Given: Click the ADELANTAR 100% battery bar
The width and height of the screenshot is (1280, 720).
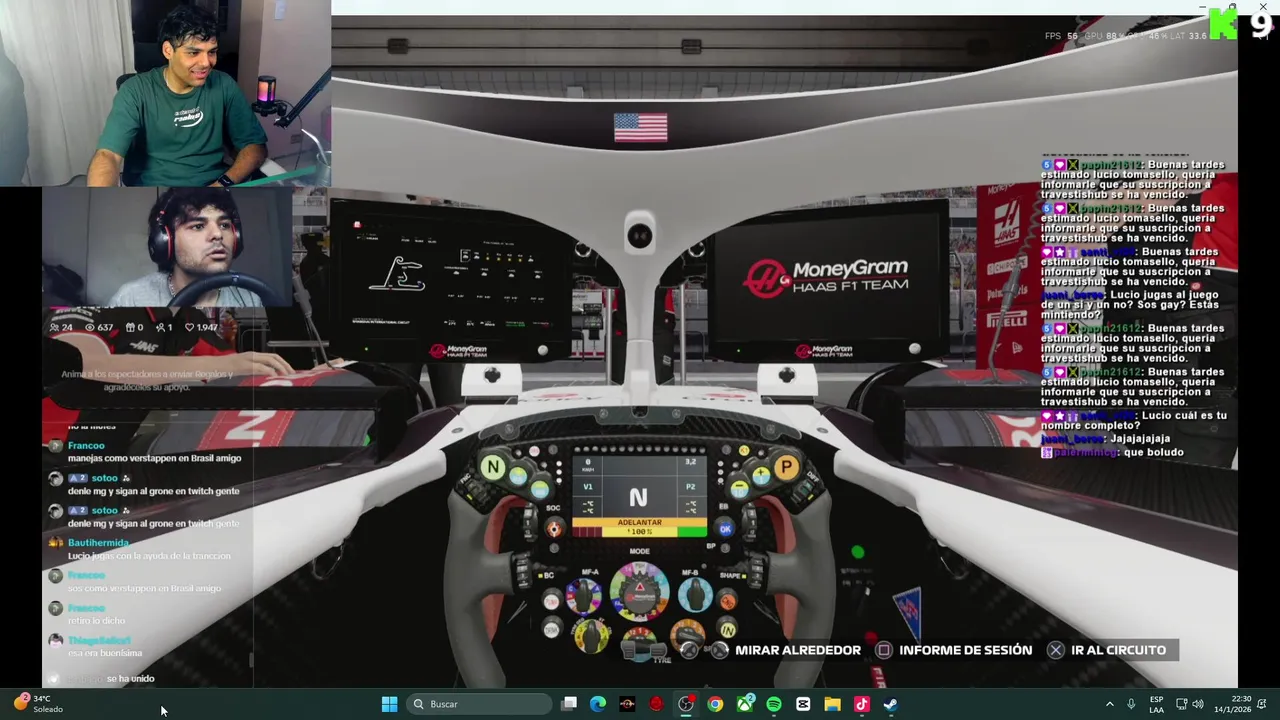Looking at the screenshot, I should [639, 527].
